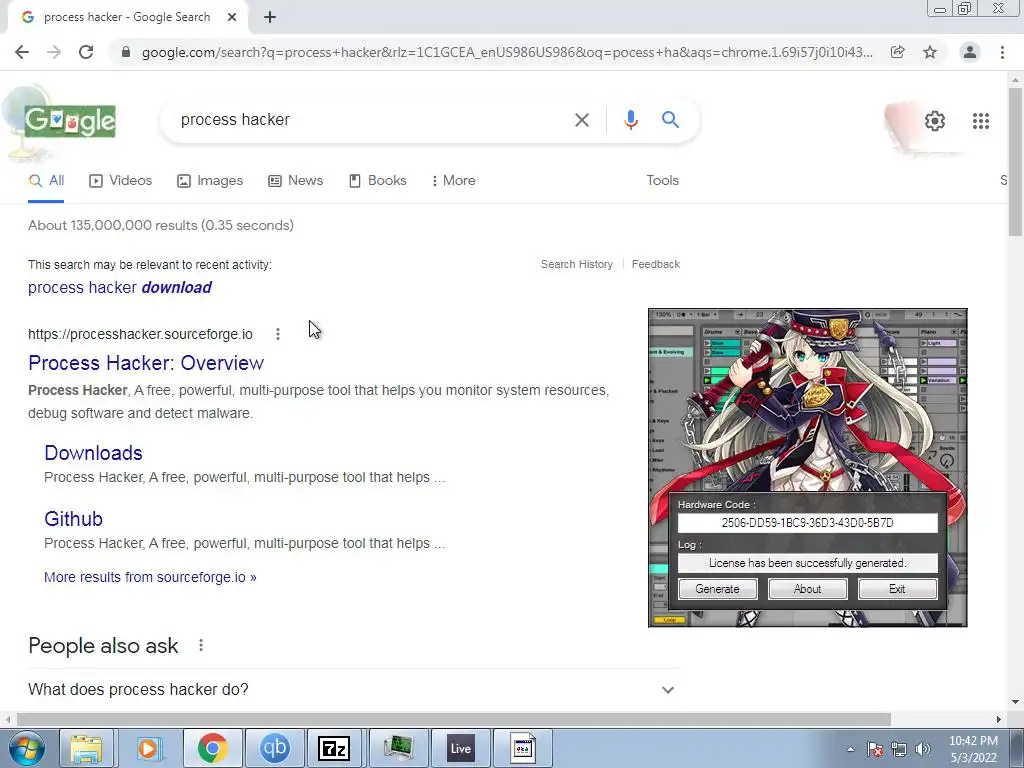Click the Google doodle logo
This screenshot has width=1024, height=768.
tap(69, 121)
